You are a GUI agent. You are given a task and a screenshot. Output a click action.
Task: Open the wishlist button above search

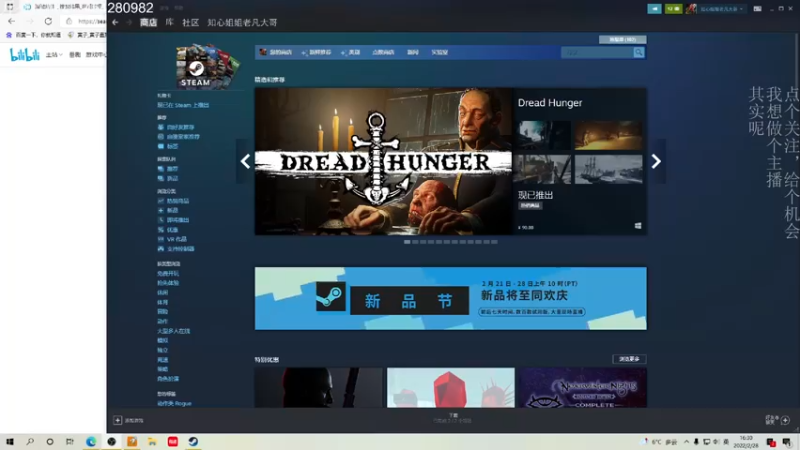622,39
